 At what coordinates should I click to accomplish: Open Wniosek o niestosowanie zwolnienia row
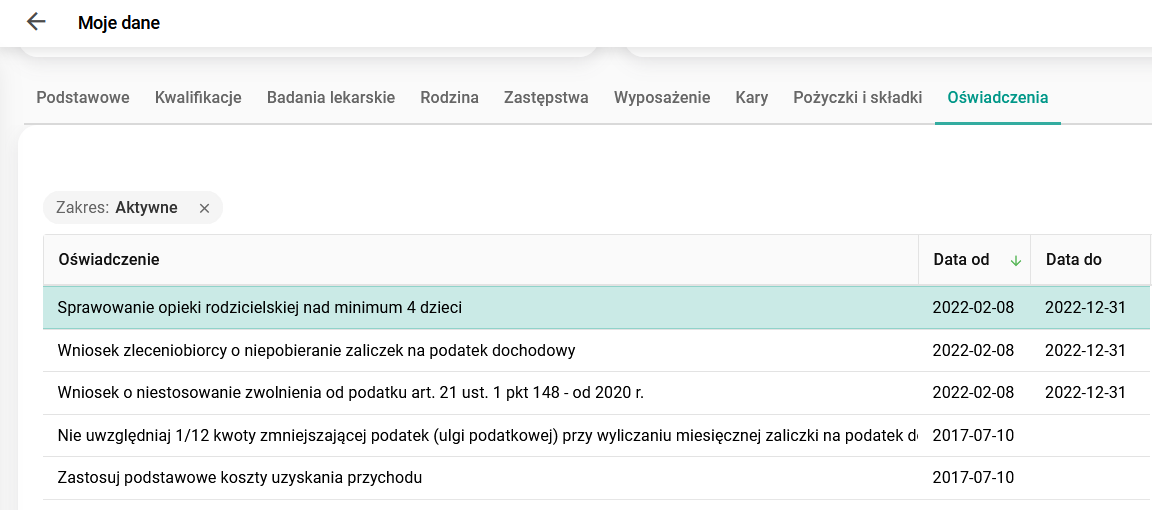click(350, 393)
